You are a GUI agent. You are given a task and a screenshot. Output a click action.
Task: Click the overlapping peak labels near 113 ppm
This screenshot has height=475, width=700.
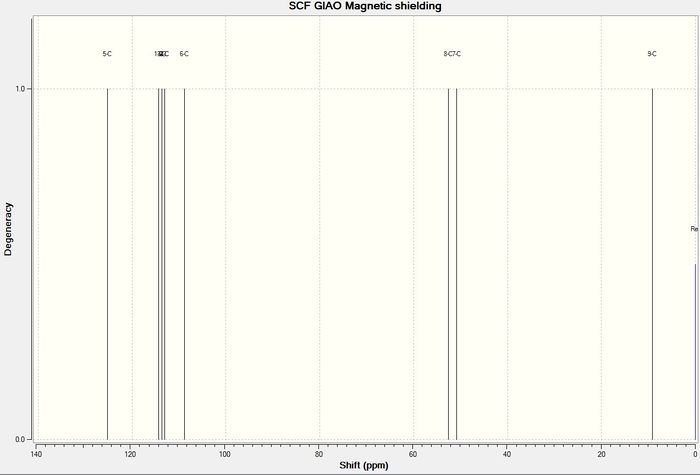pyautogui.click(x=162, y=54)
